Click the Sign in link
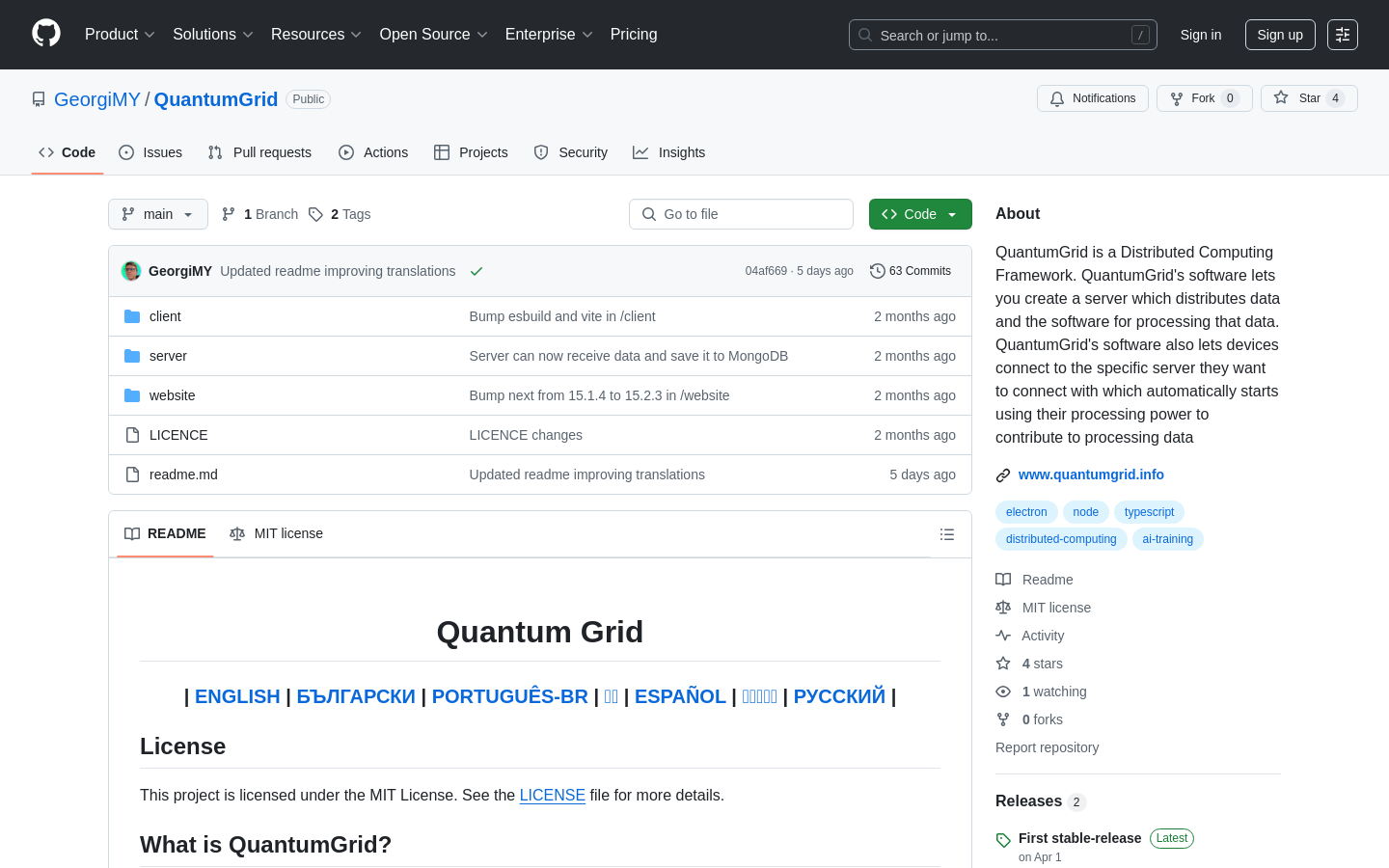Screen dimensions: 1389x868 click(x=1201, y=35)
